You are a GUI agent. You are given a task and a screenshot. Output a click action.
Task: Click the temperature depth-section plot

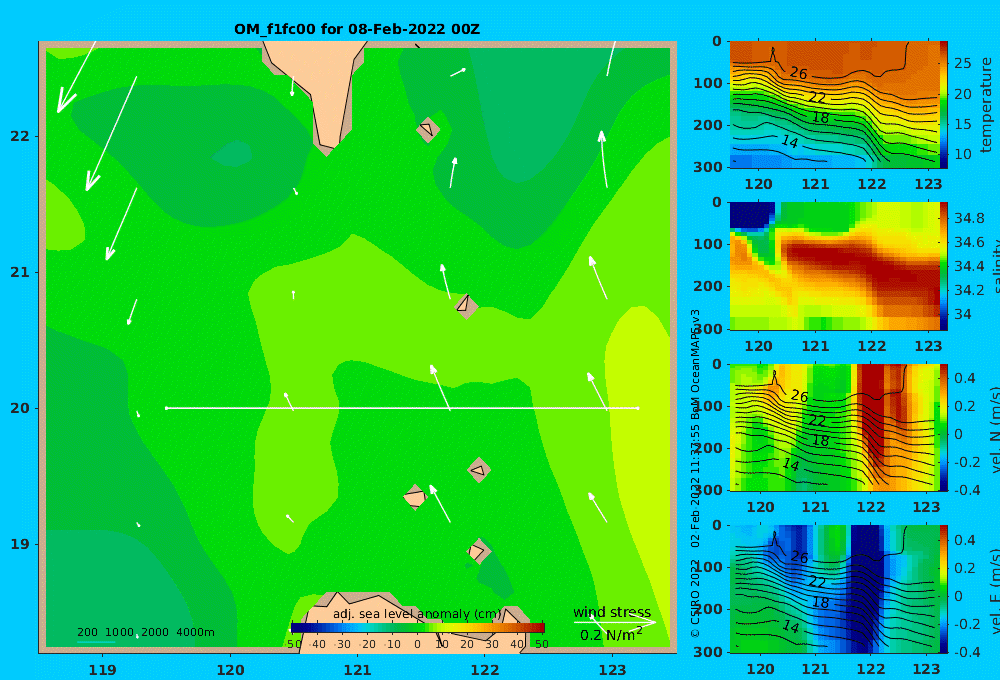[x=834, y=105]
